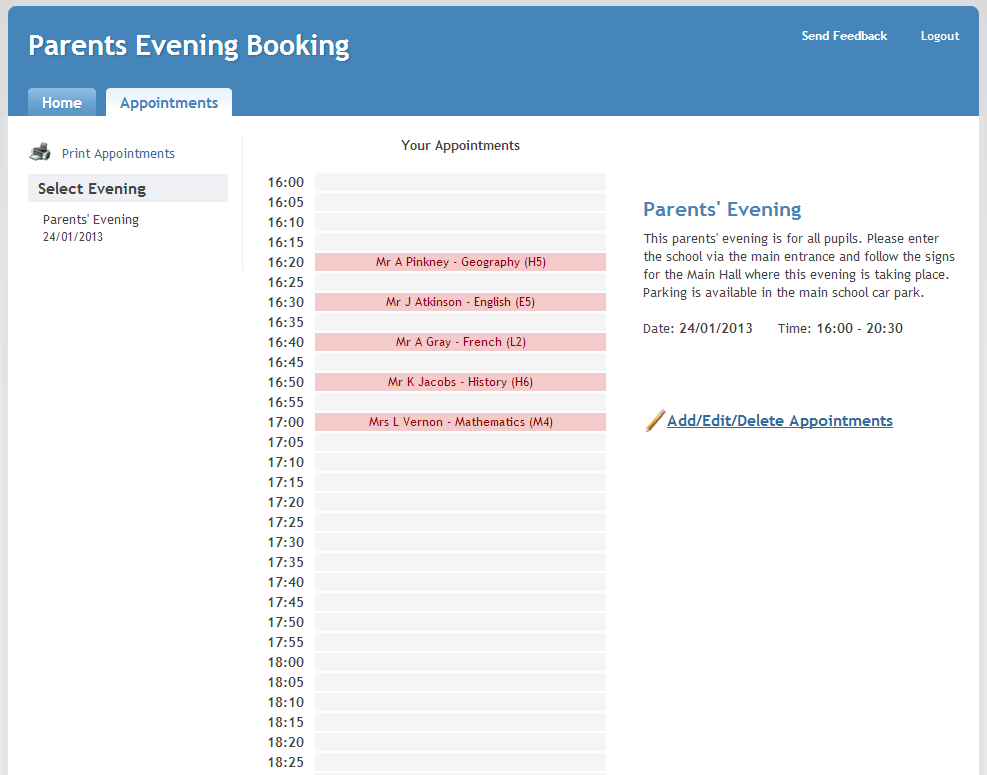Screen dimensions: 987x775
Task: Click the empty 16:00 time slot
Action: [460, 182]
